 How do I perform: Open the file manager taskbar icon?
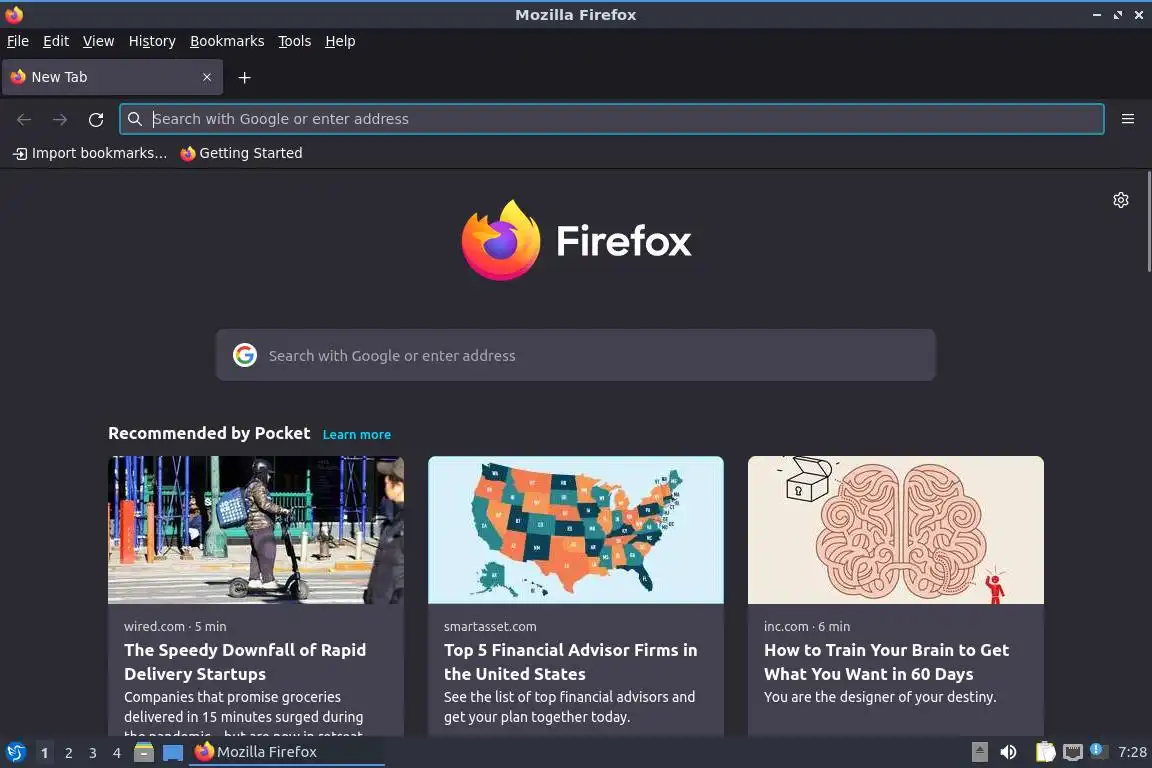(x=144, y=753)
